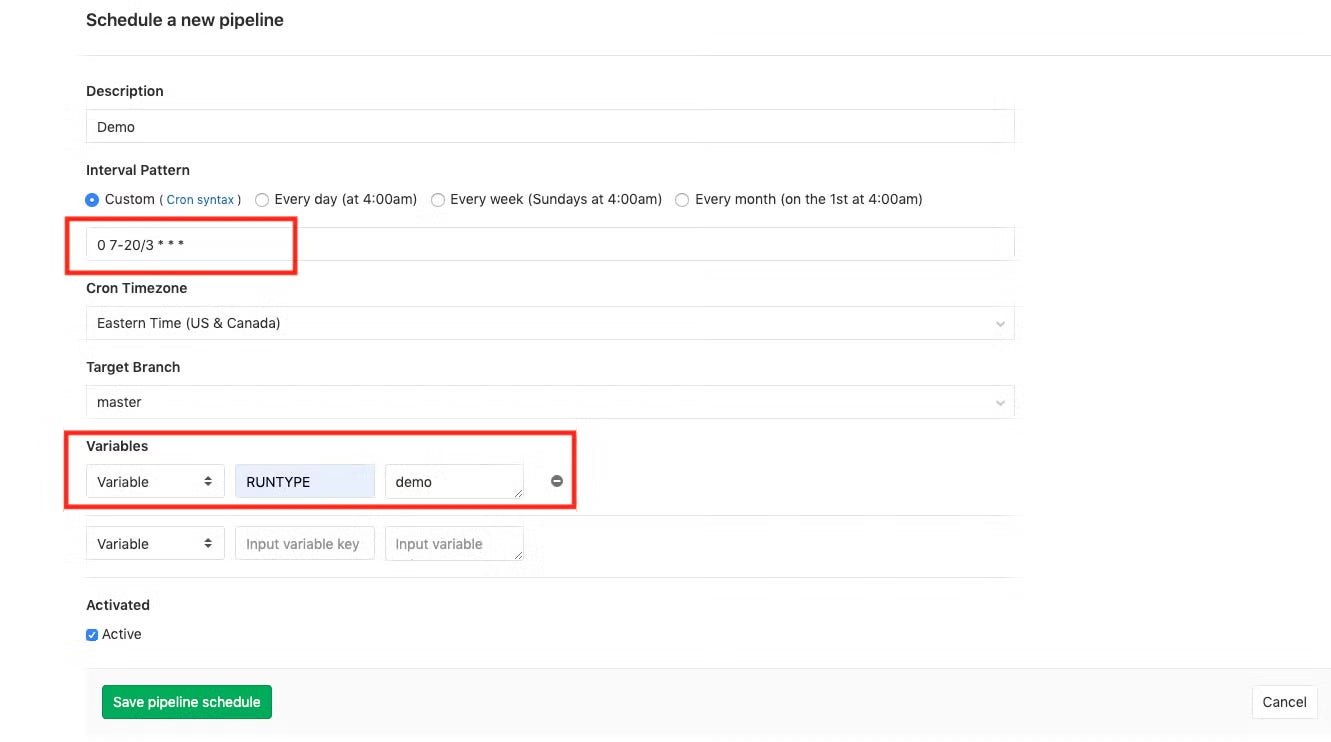This screenshot has height=742, width=1331.
Task: Focus the cron pattern input field
Action: pos(550,244)
